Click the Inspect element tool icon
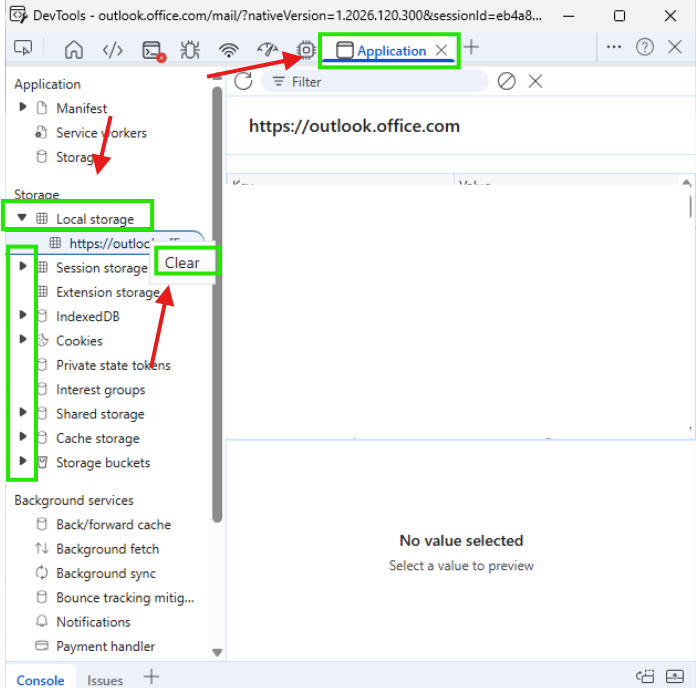The height and width of the screenshot is (688, 696). 23,47
